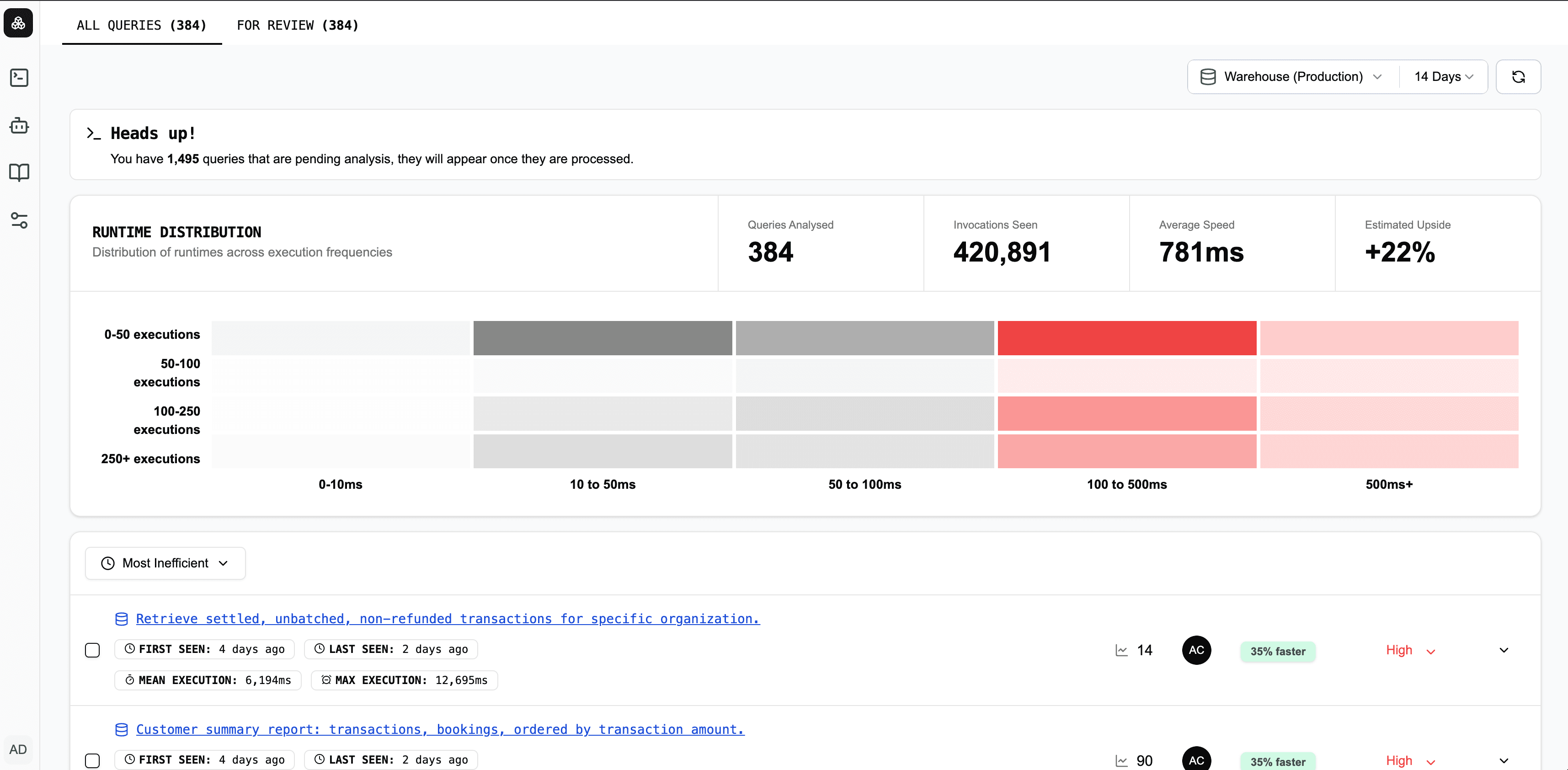Switch to the FOR REVIEW (384) tab
Viewport: 1568px width, 770px height.
(296, 25)
